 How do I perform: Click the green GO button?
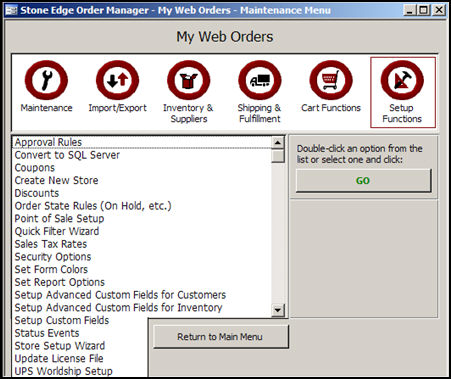(364, 181)
